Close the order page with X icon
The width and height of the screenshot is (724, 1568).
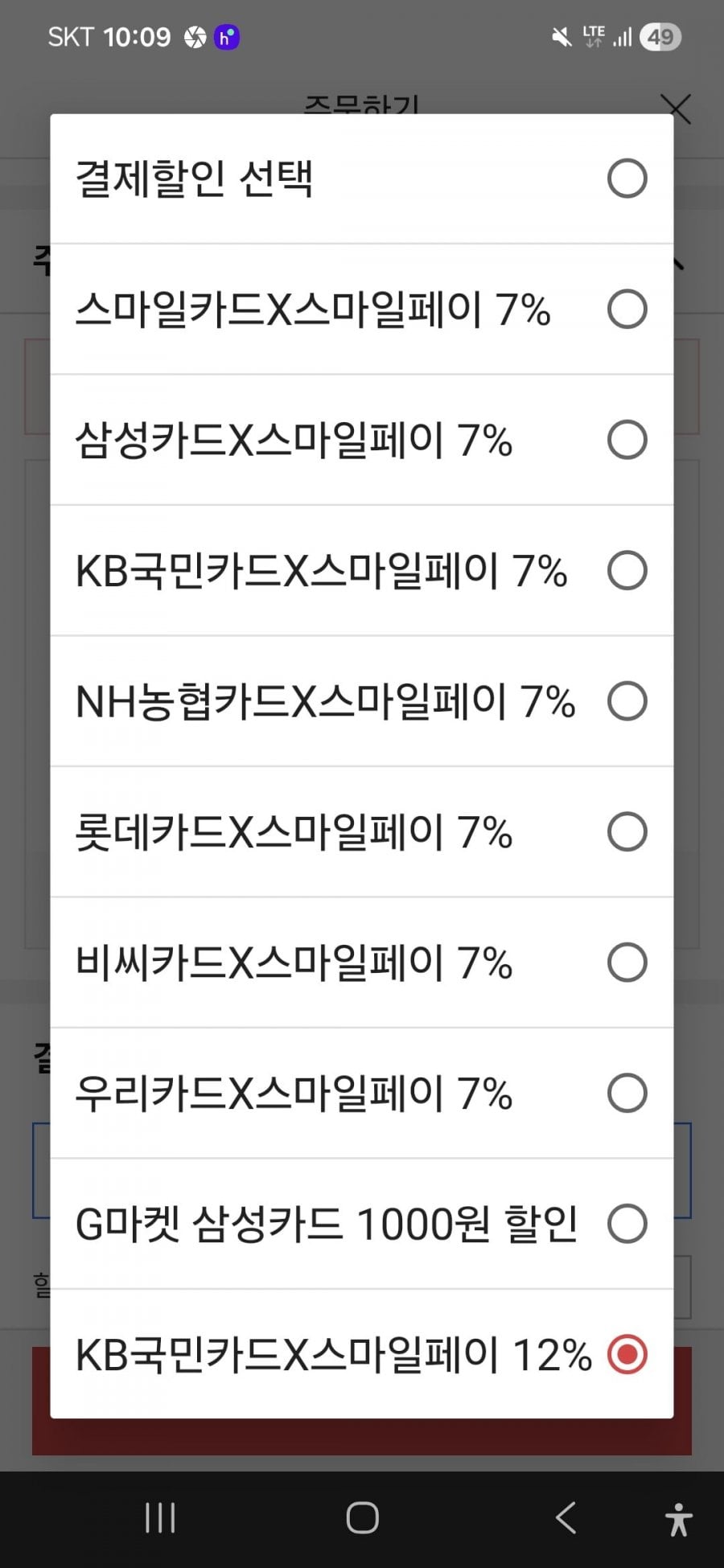click(x=676, y=109)
